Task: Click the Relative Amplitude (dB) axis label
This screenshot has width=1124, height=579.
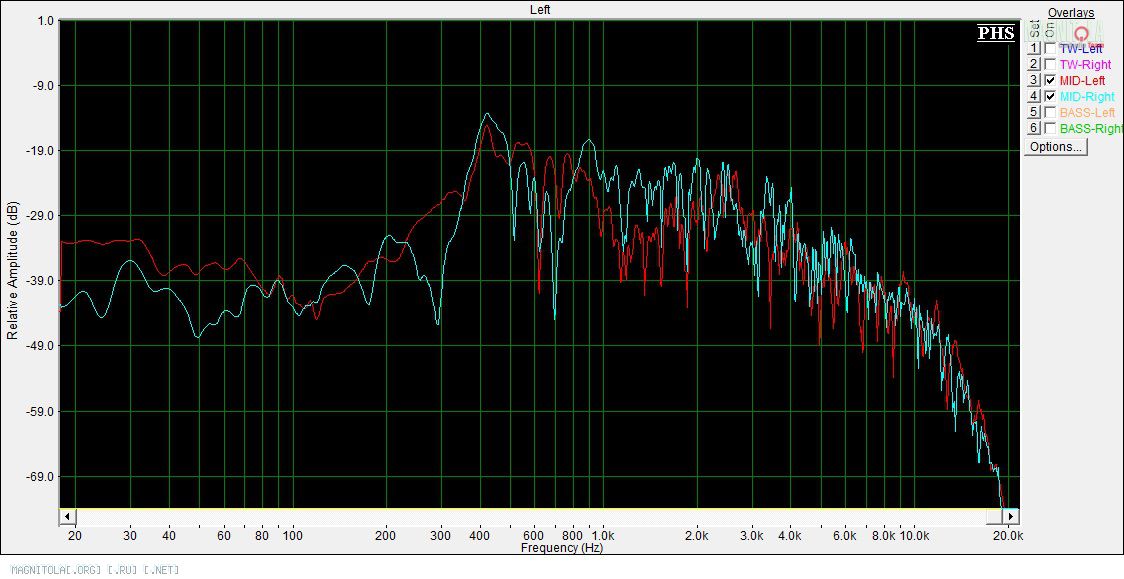Action: [x=13, y=270]
